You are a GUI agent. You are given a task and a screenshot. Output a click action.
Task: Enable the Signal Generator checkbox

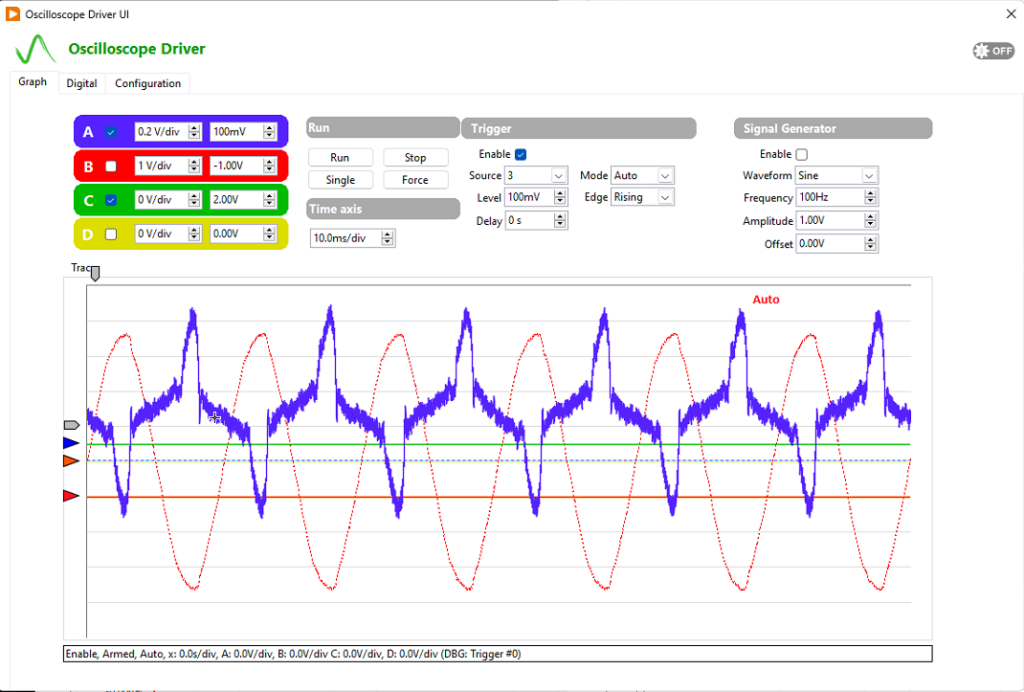801,154
